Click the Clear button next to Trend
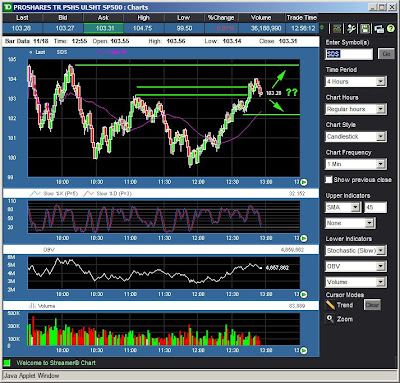Image resolution: width=400 pixels, height=383 pixels. (x=372, y=305)
